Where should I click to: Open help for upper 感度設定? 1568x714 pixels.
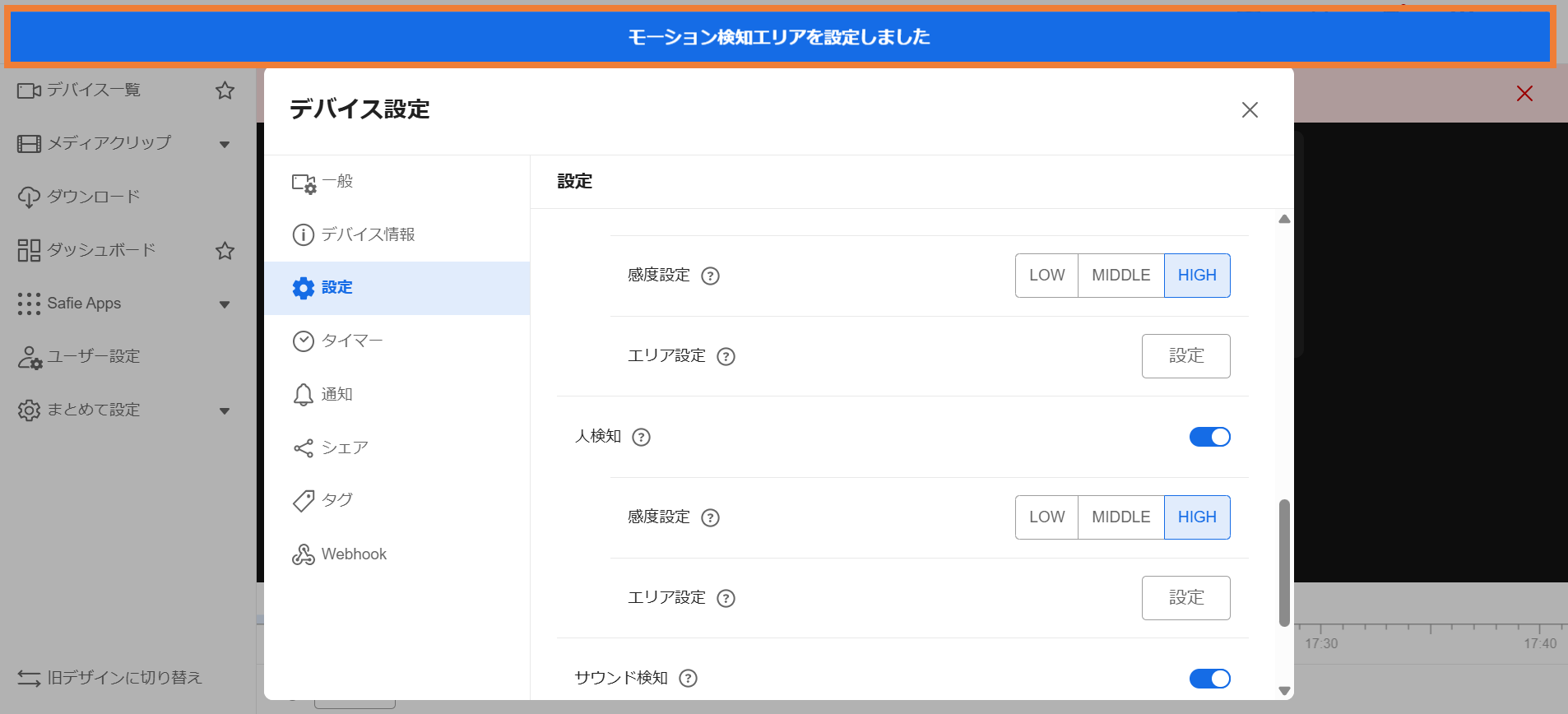710,276
